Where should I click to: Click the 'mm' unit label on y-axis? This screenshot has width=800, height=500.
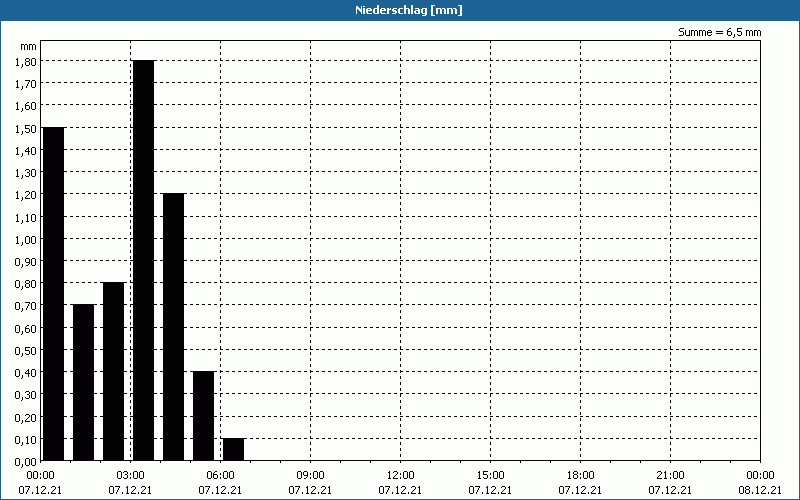[29, 46]
